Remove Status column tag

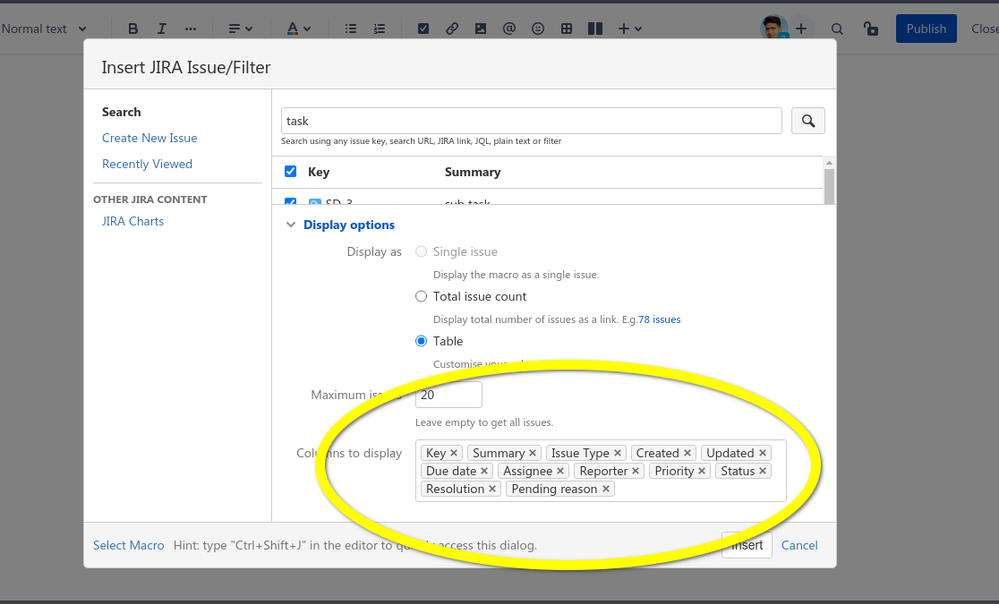point(763,471)
